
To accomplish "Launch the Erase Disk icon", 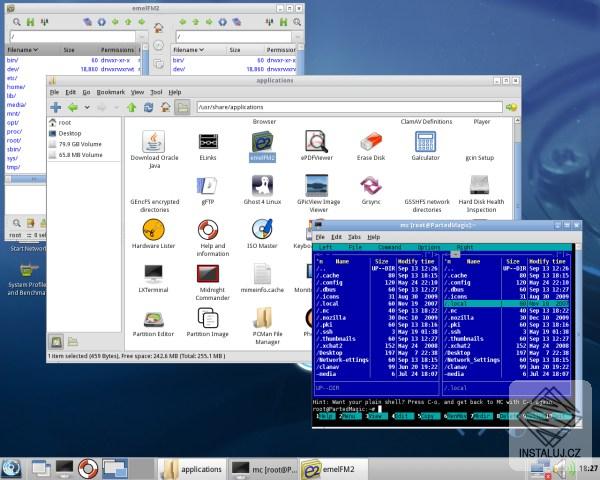I will click(371, 143).
